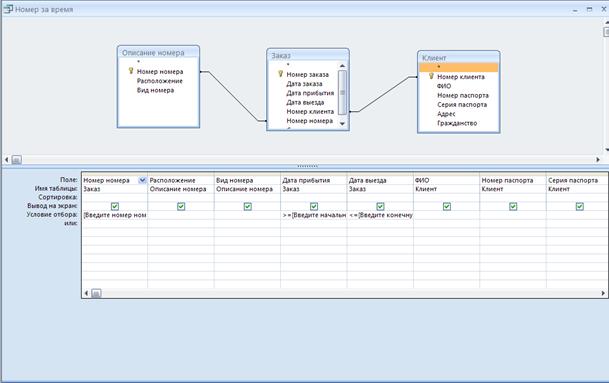Image resolution: width=609 pixels, height=383 pixels.
Task: Toggle the Номер паспорта column display checkbox
Action: (x=513, y=206)
